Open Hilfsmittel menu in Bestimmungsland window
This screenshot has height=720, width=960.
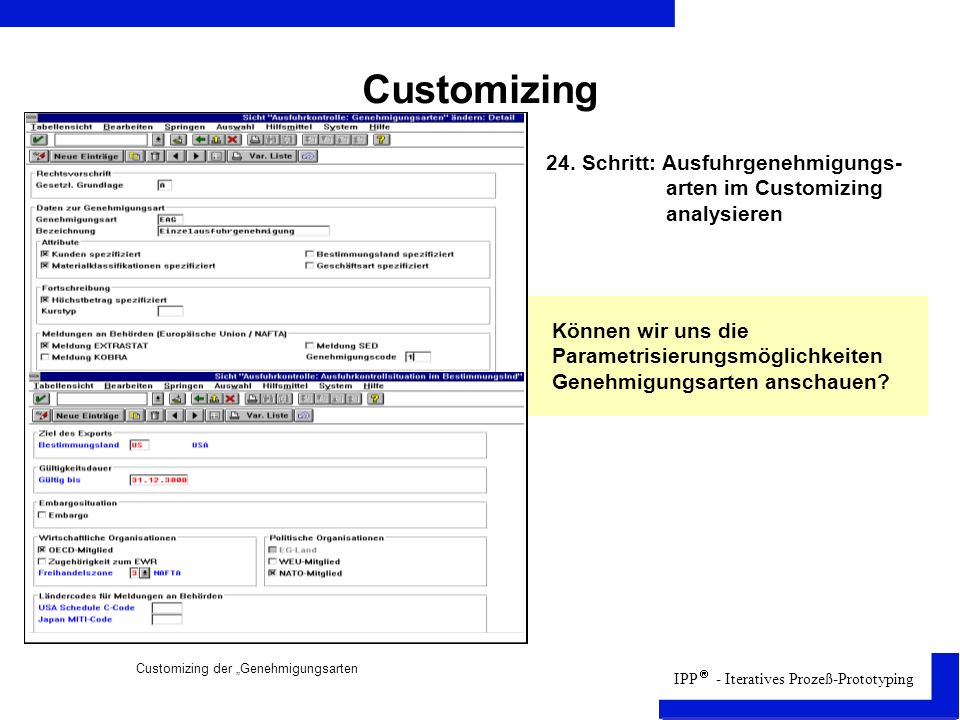(x=285, y=386)
